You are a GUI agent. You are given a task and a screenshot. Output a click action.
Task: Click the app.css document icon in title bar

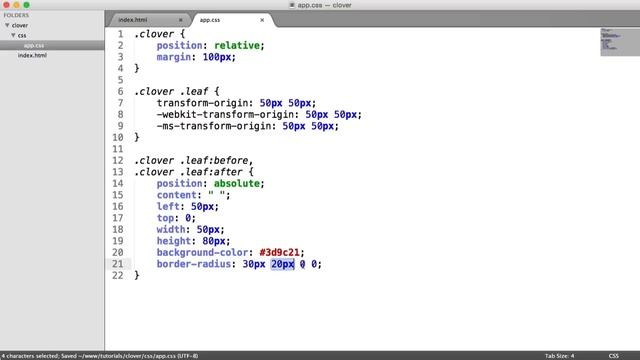click(292, 5)
